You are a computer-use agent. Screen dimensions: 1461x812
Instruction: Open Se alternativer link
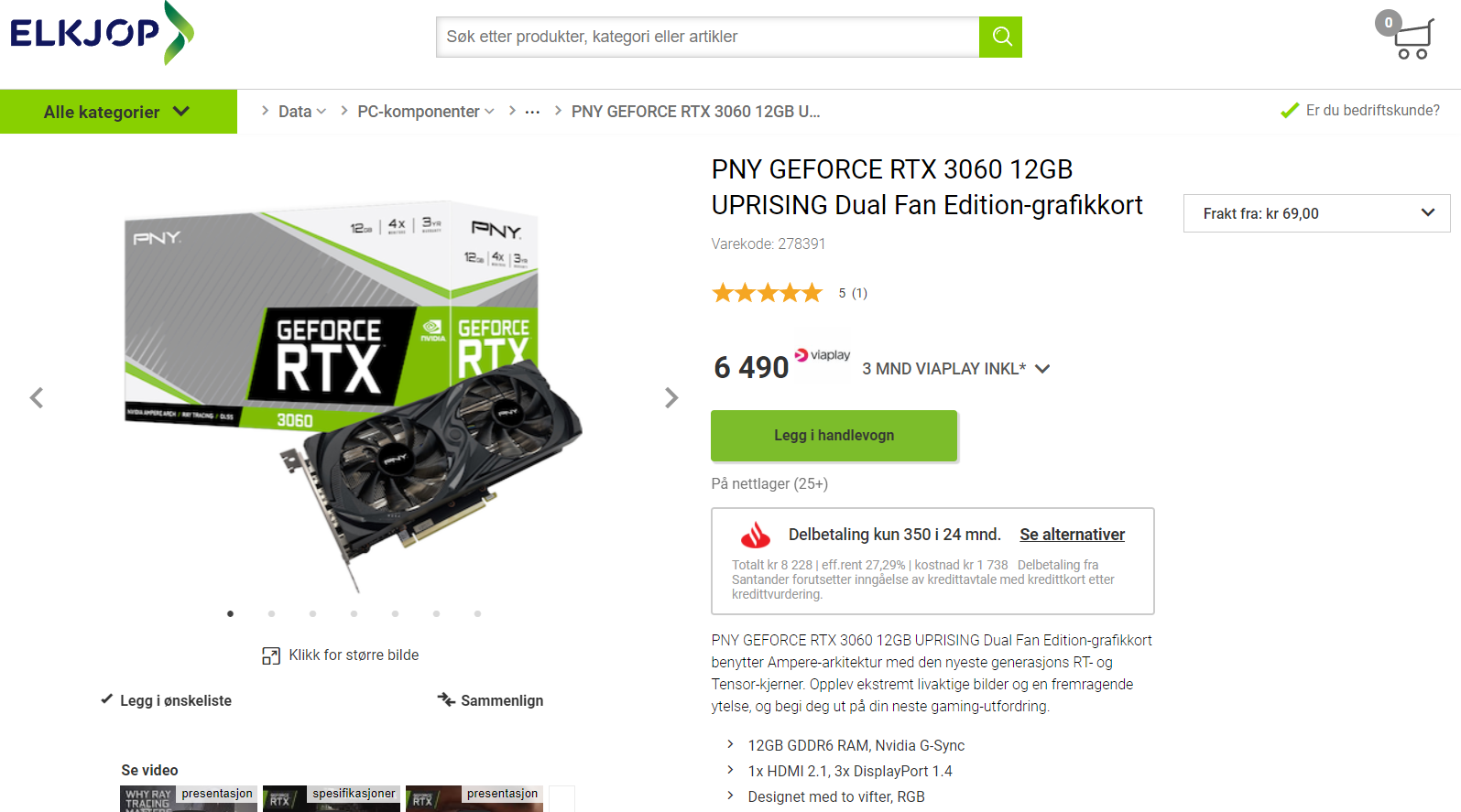1072,535
